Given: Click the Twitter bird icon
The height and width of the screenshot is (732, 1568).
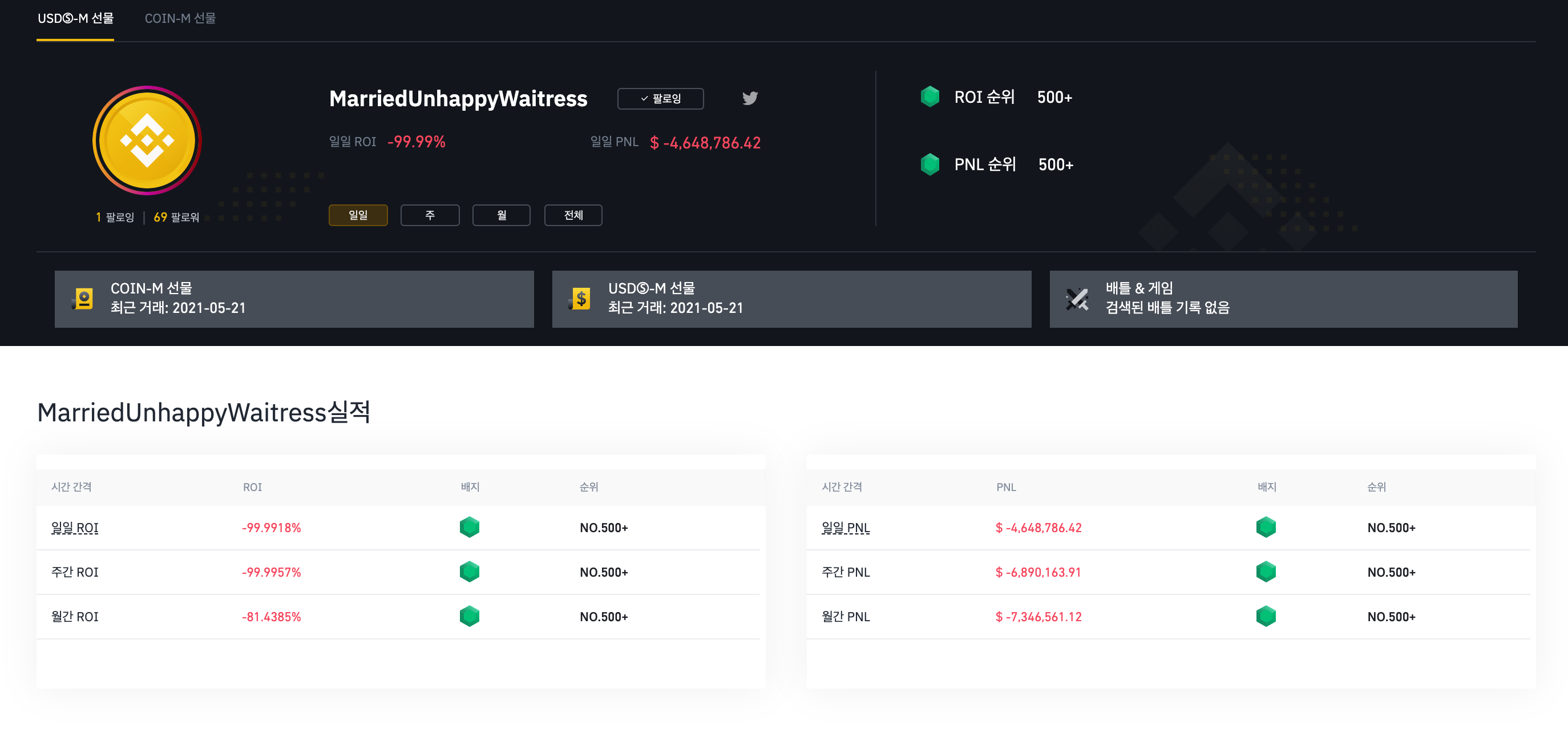Looking at the screenshot, I should (x=750, y=98).
